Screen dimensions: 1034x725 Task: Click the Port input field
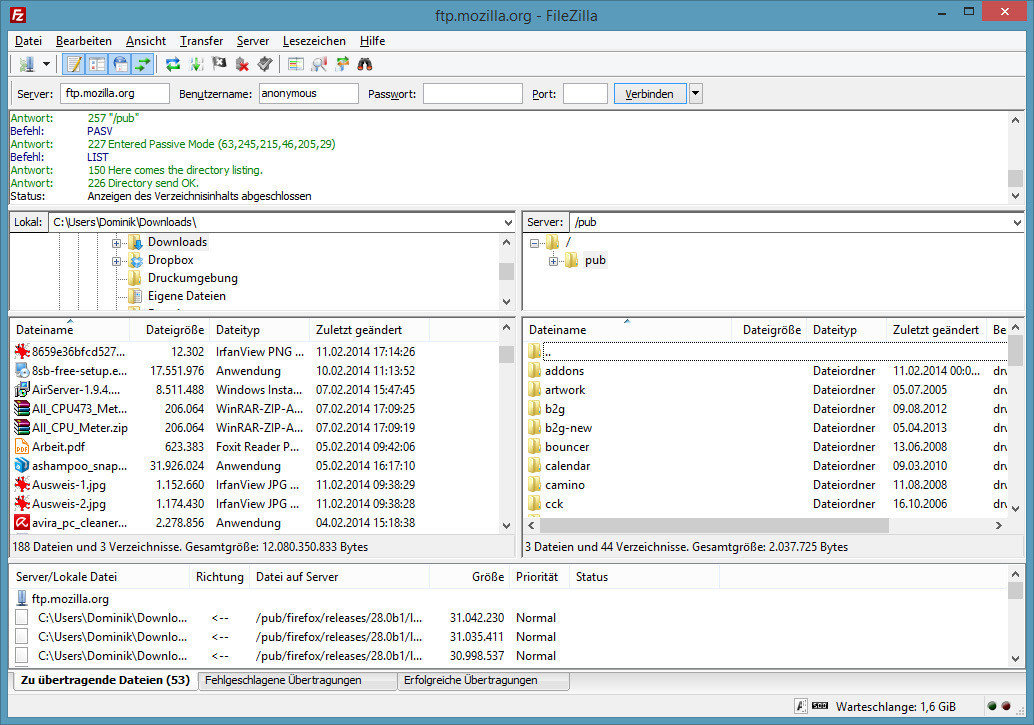tap(585, 94)
